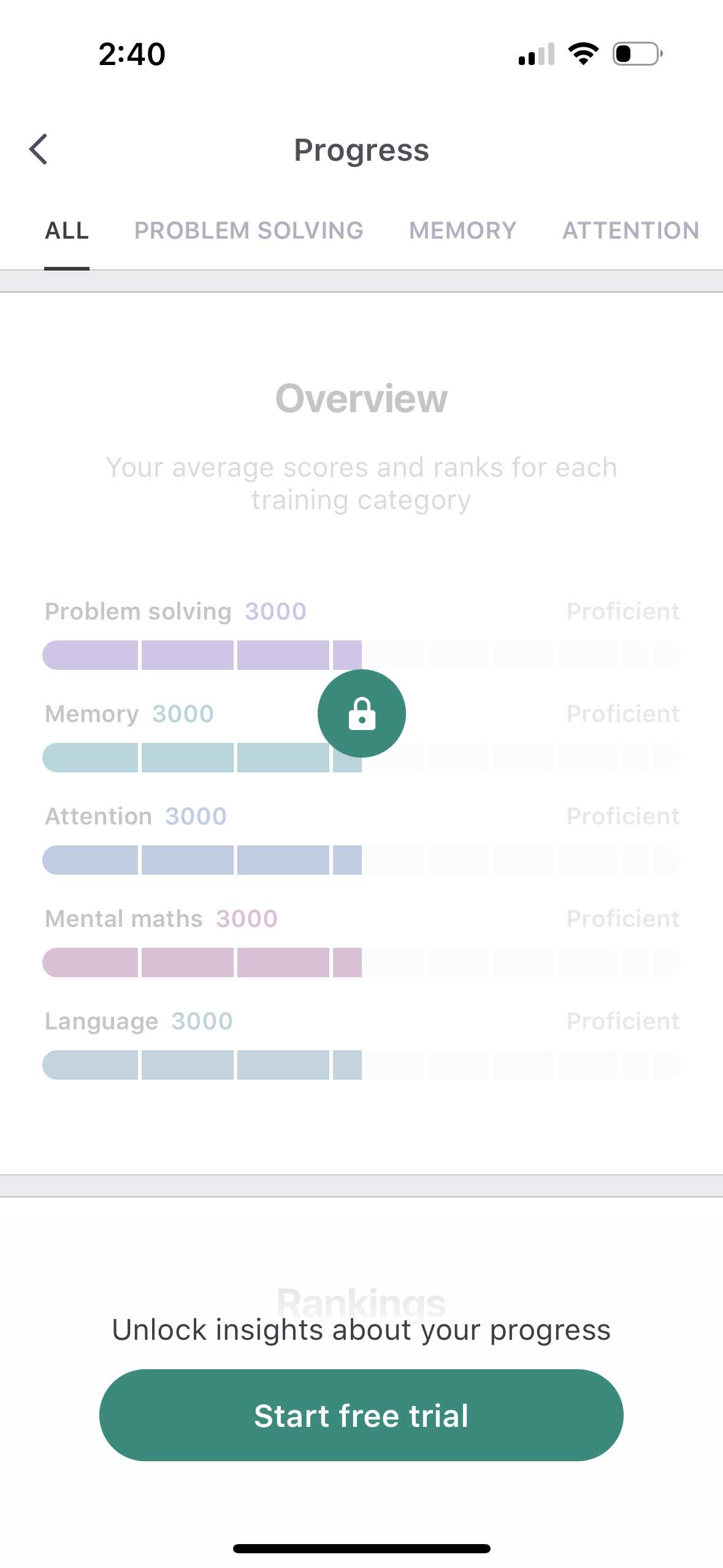Select the ALL tab
The height and width of the screenshot is (1568, 723).
click(x=67, y=231)
